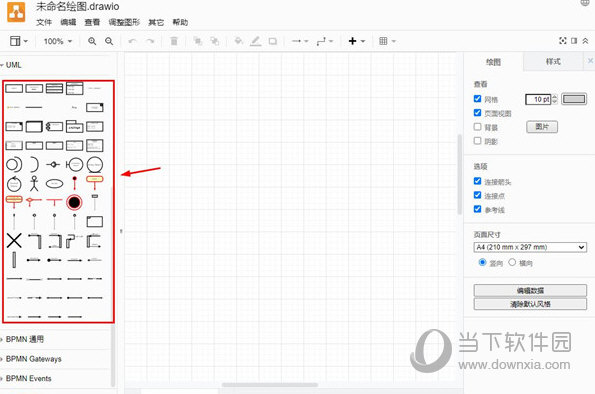The width and height of the screenshot is (595, 394).
Task: Open the 查看 view menu
Action: click(92, 22)
